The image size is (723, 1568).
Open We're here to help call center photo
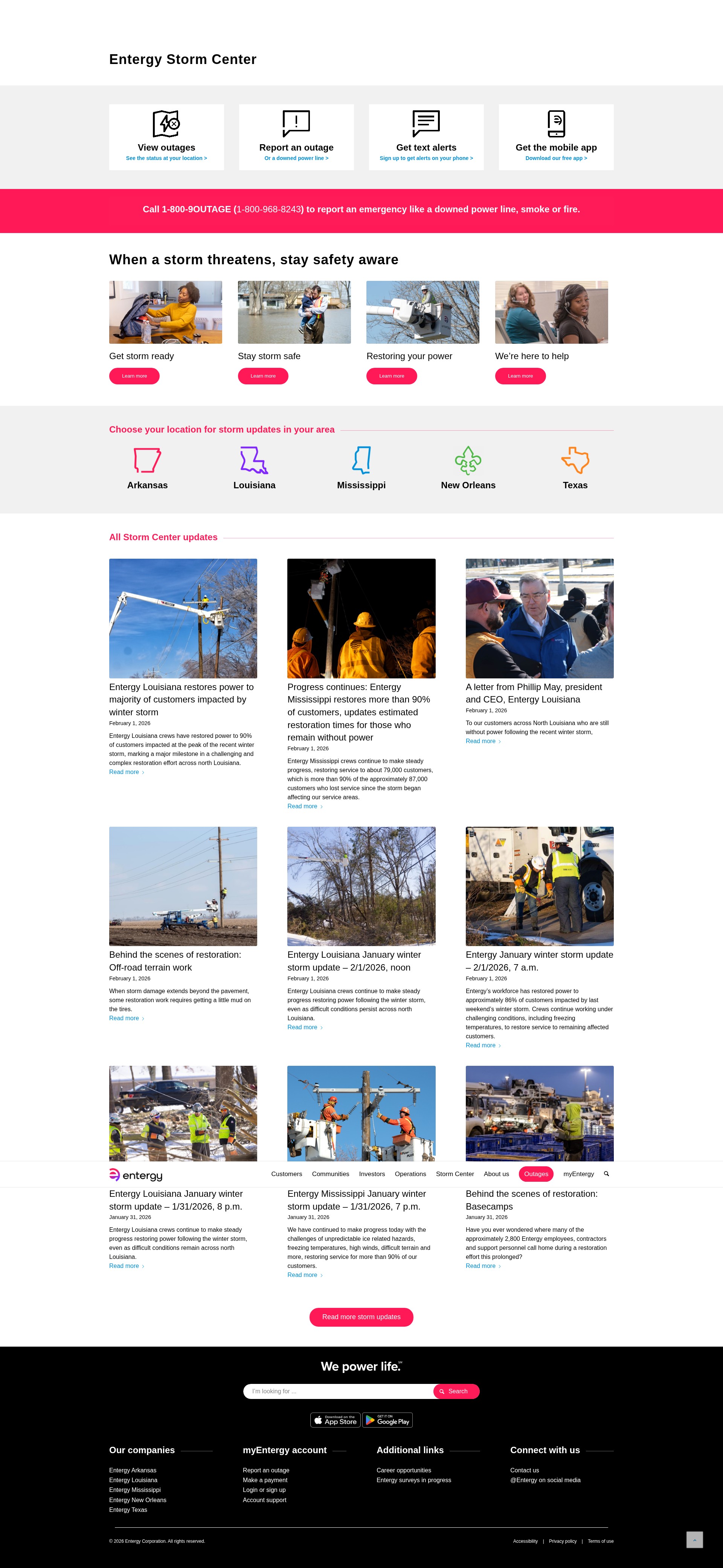tap(551, 312)
